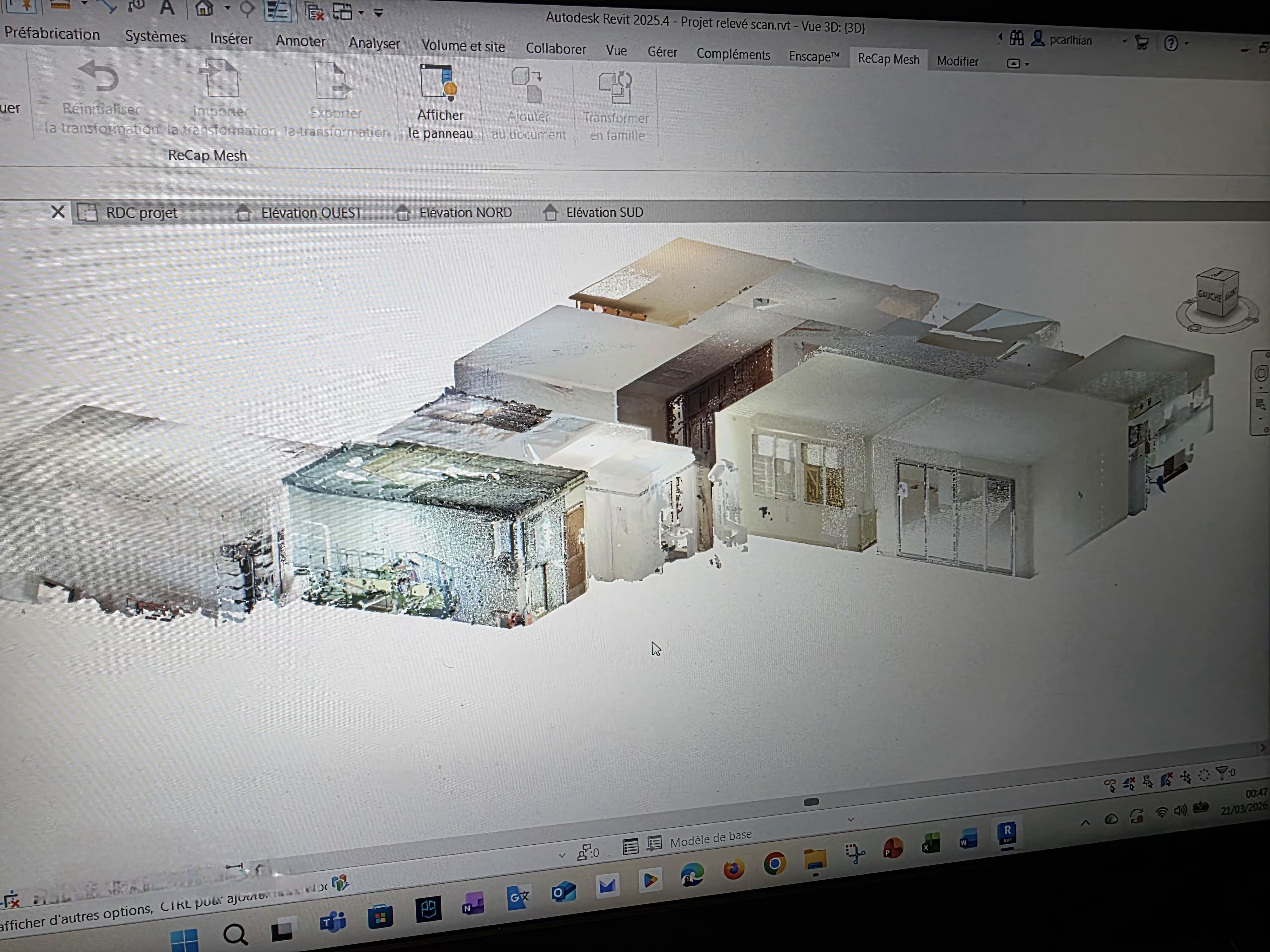Switch to the Insérer ribbon tab

(231, 40)
